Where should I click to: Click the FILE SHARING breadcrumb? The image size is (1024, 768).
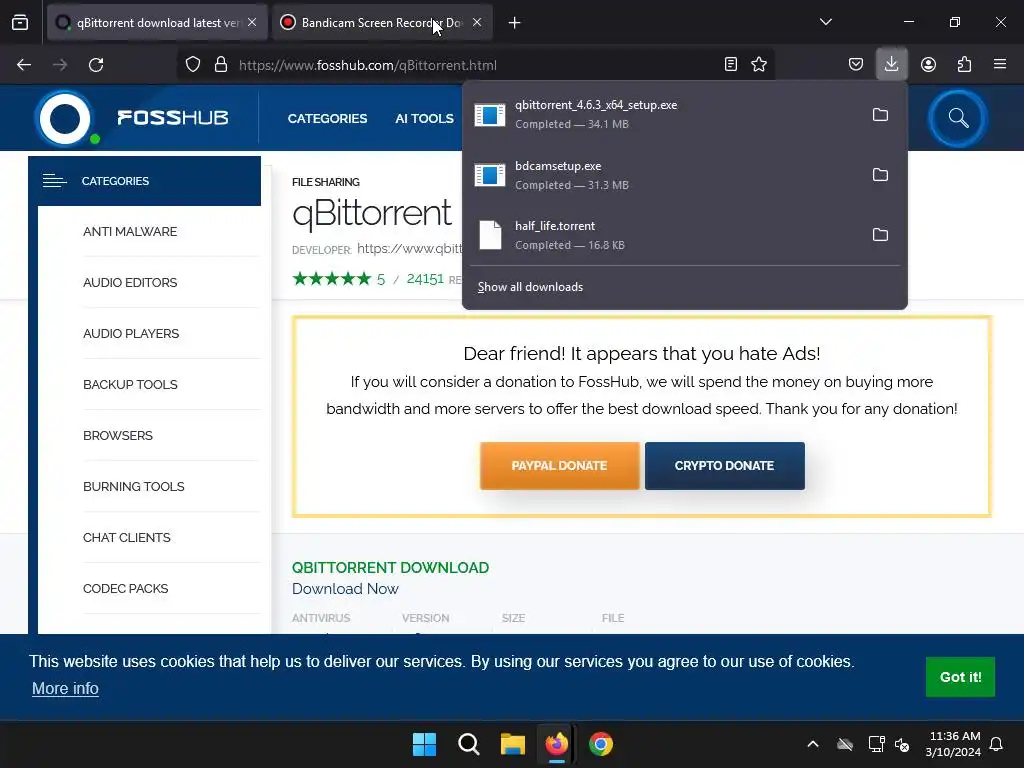point(326,182)
